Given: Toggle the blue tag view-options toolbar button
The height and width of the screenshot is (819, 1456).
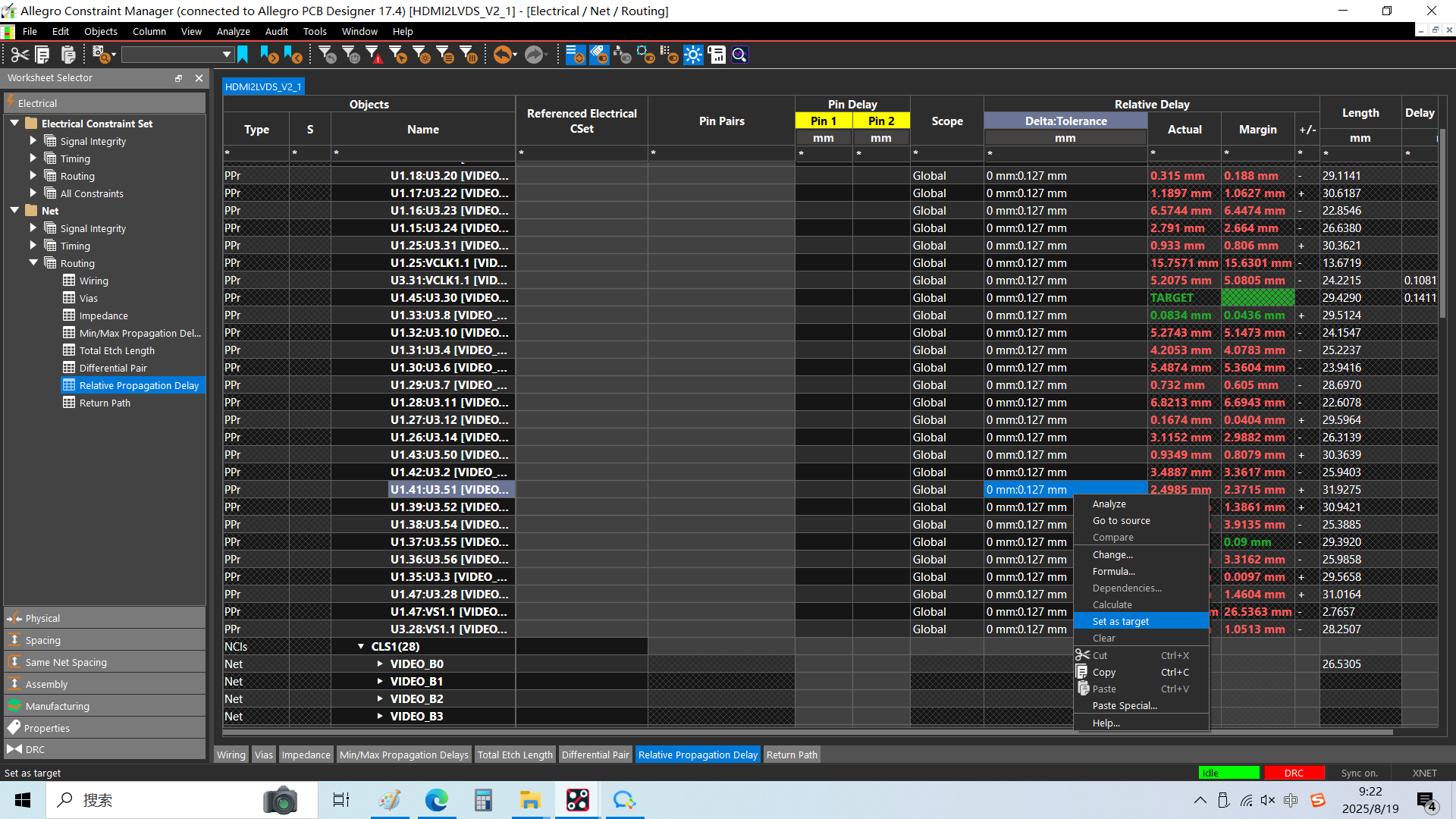Looking at the screenshot, I should (599, 55).
